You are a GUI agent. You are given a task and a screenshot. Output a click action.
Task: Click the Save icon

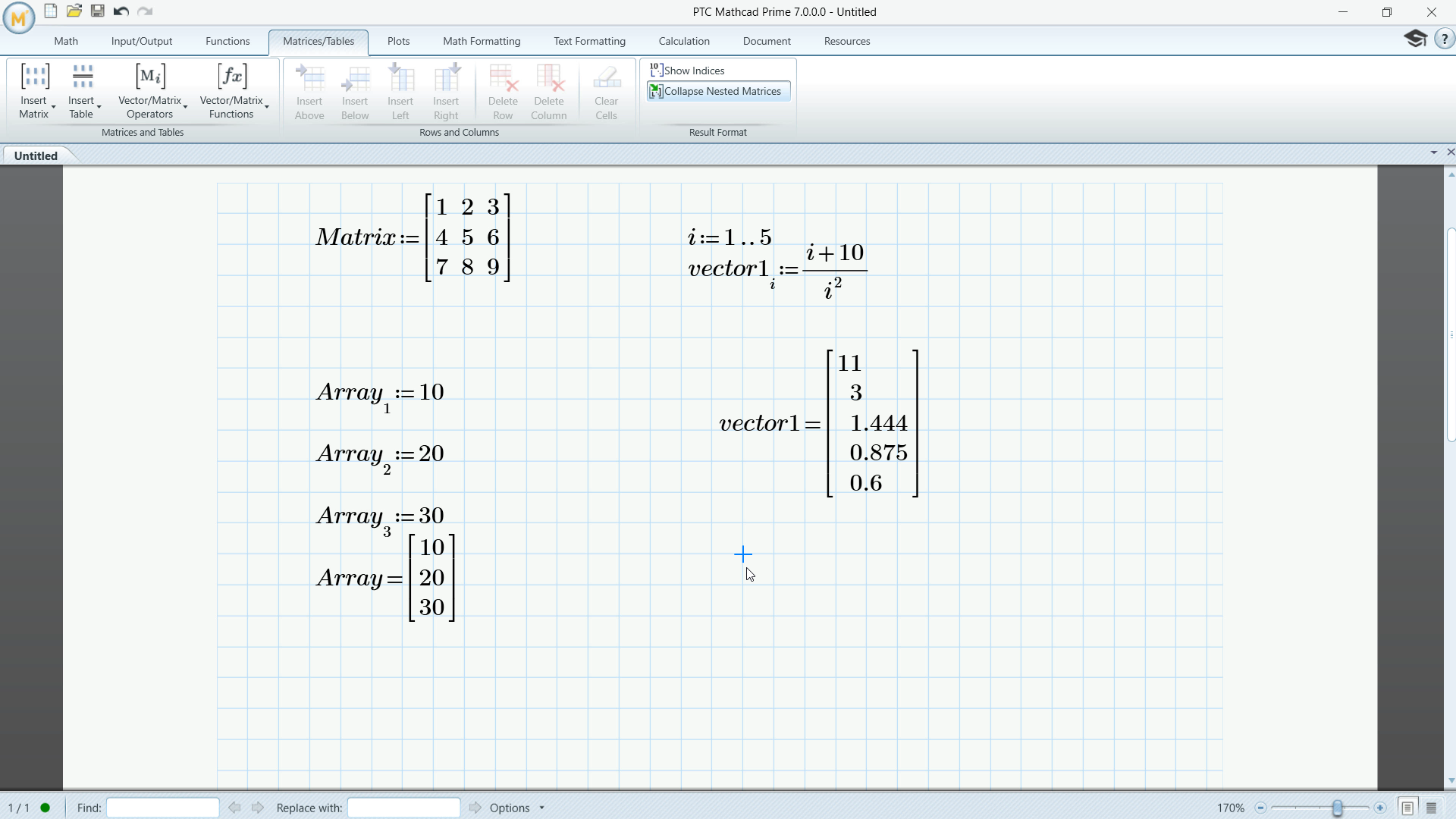[98, 11]
